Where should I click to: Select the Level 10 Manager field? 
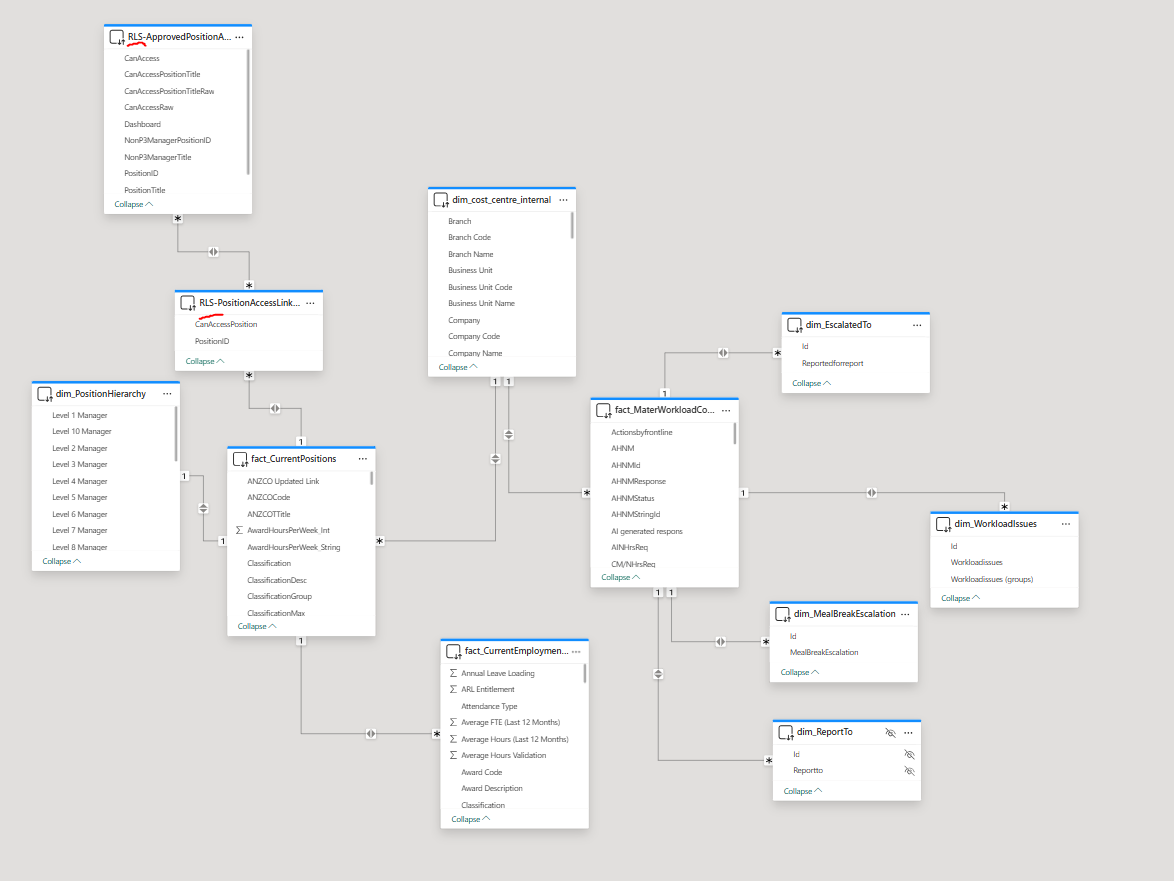pyautogui.click(x=82, y=431)
